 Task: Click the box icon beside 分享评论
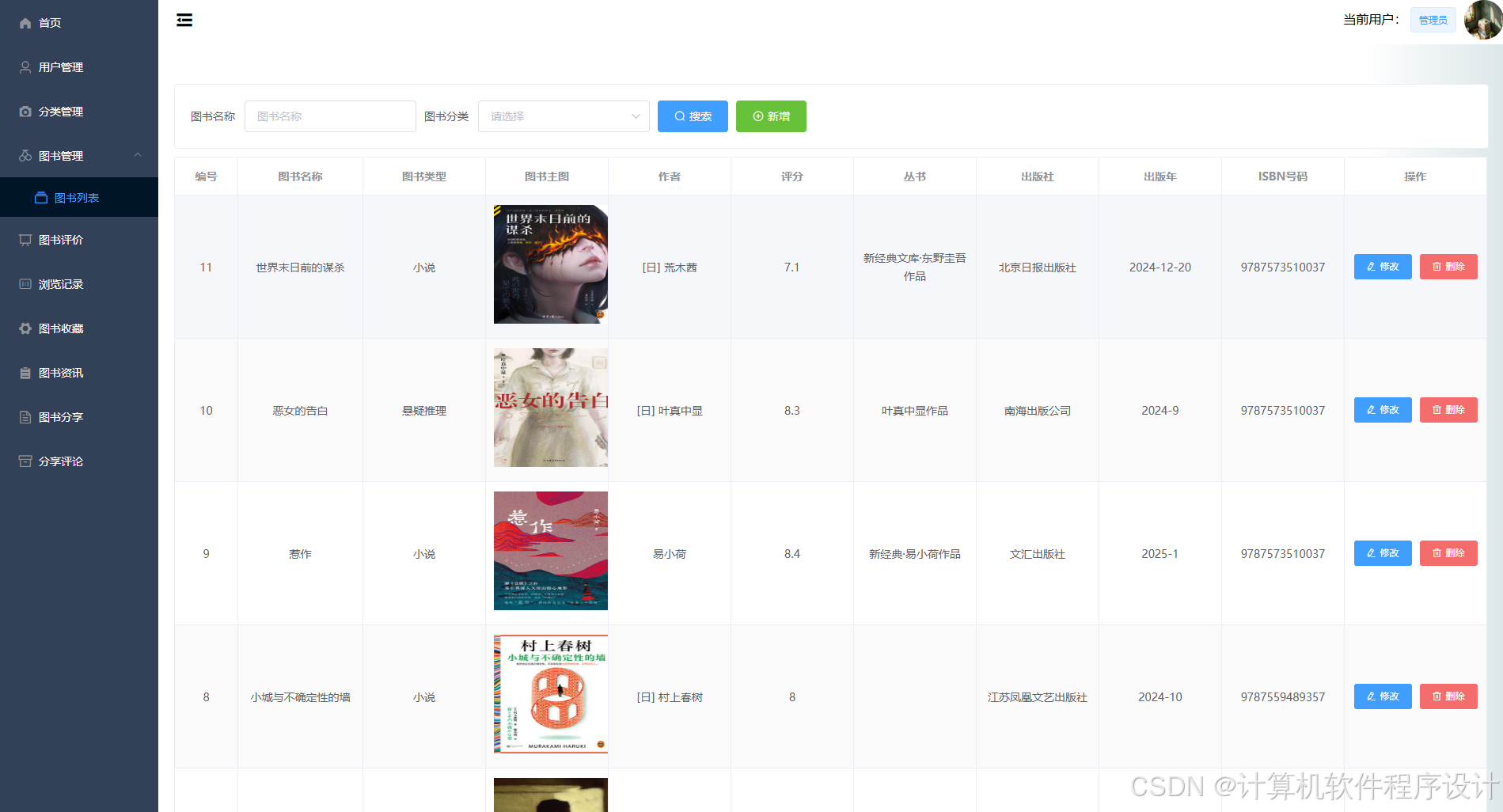click(25, 461)
